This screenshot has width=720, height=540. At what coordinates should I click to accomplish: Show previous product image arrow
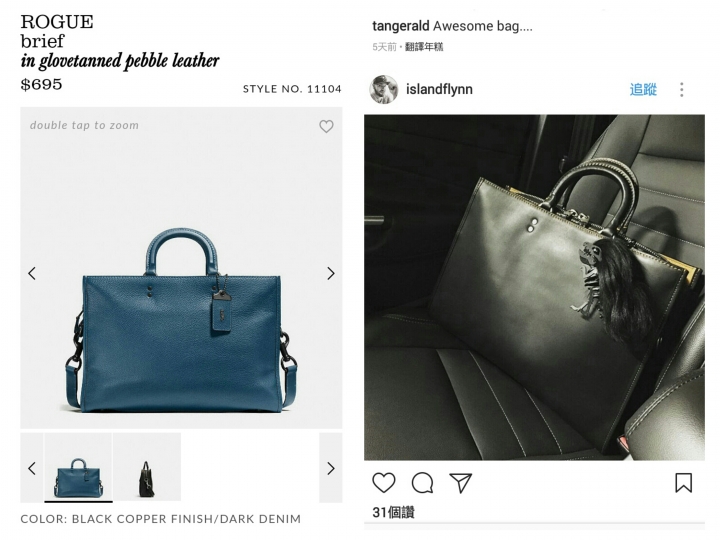click(32, 274)
